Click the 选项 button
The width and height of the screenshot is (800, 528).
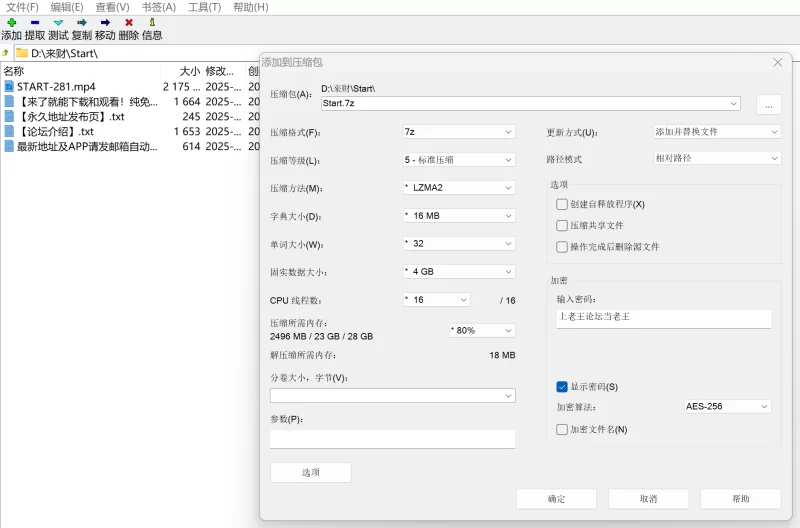pyautogui.click(x=311, y=472)
